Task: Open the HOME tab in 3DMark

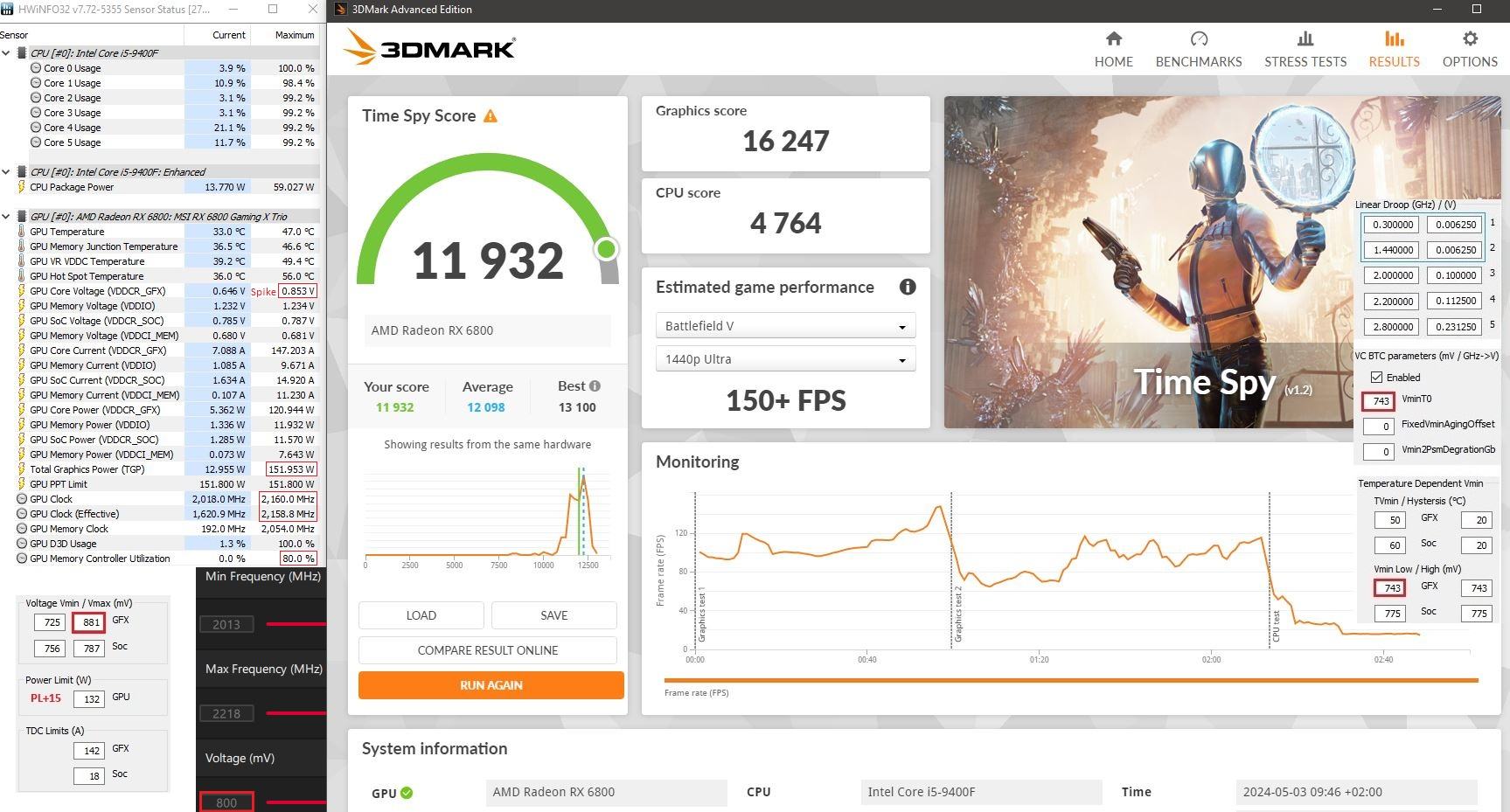Action: (x=1113, y=49)
